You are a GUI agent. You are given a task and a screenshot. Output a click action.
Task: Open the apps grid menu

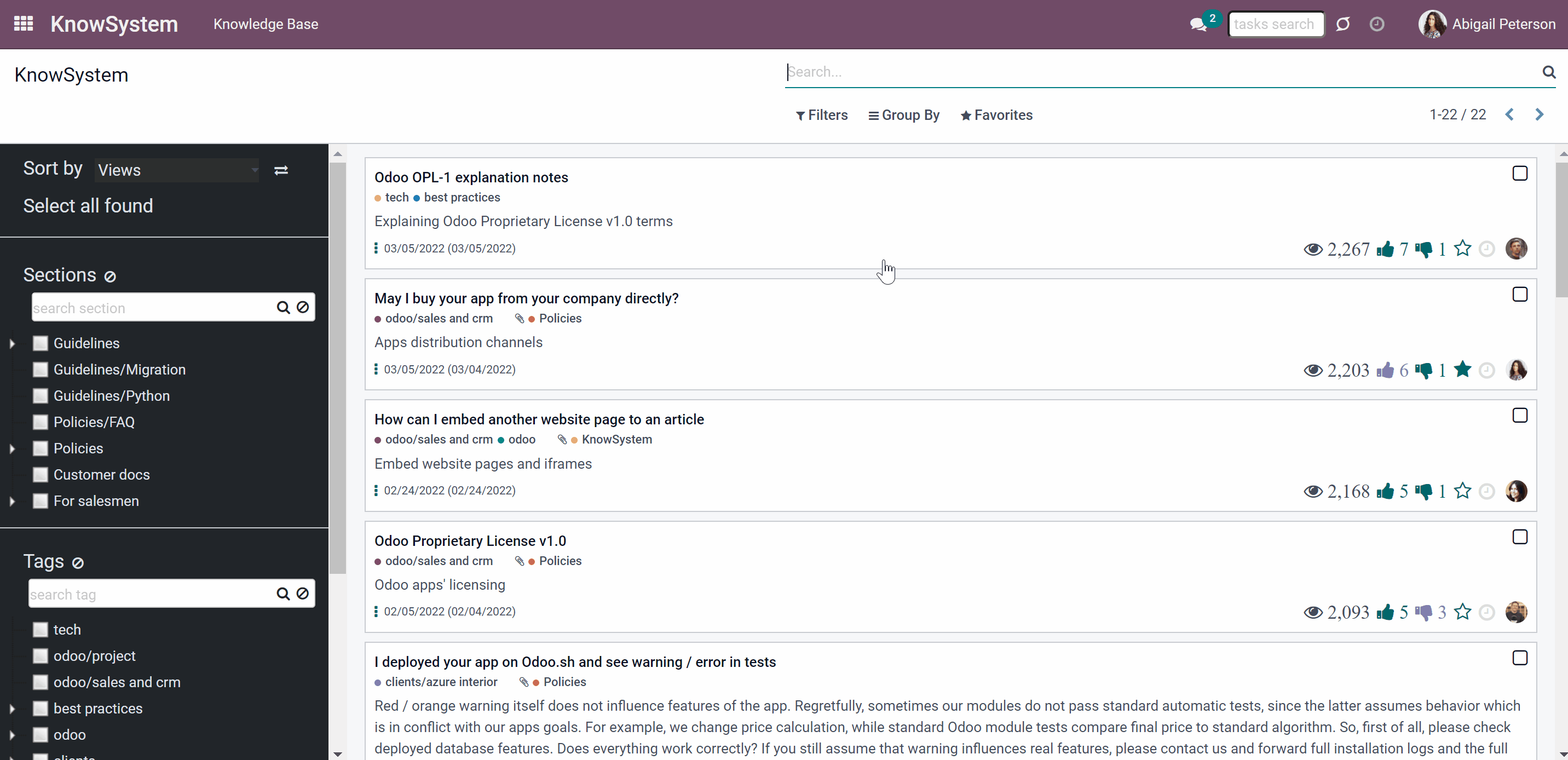click(23, 24)
